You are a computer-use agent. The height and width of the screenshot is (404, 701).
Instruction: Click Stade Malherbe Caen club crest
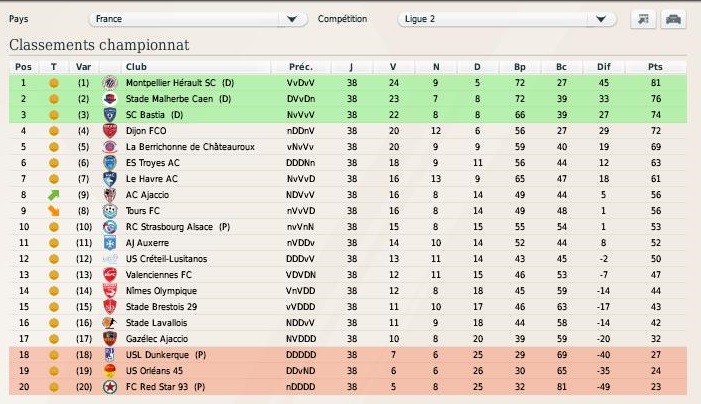pos(110,99)
